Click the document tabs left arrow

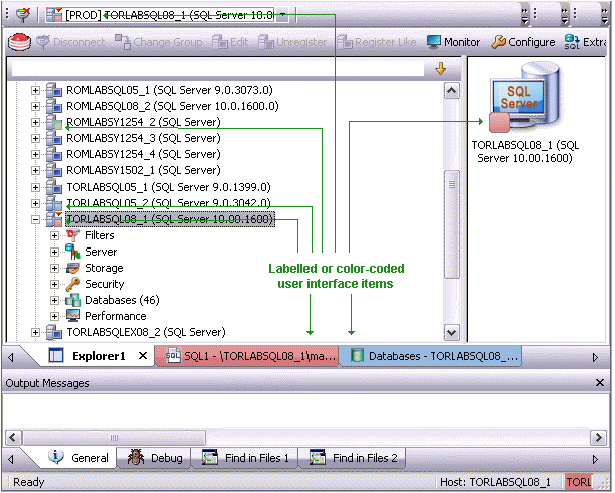11,357
